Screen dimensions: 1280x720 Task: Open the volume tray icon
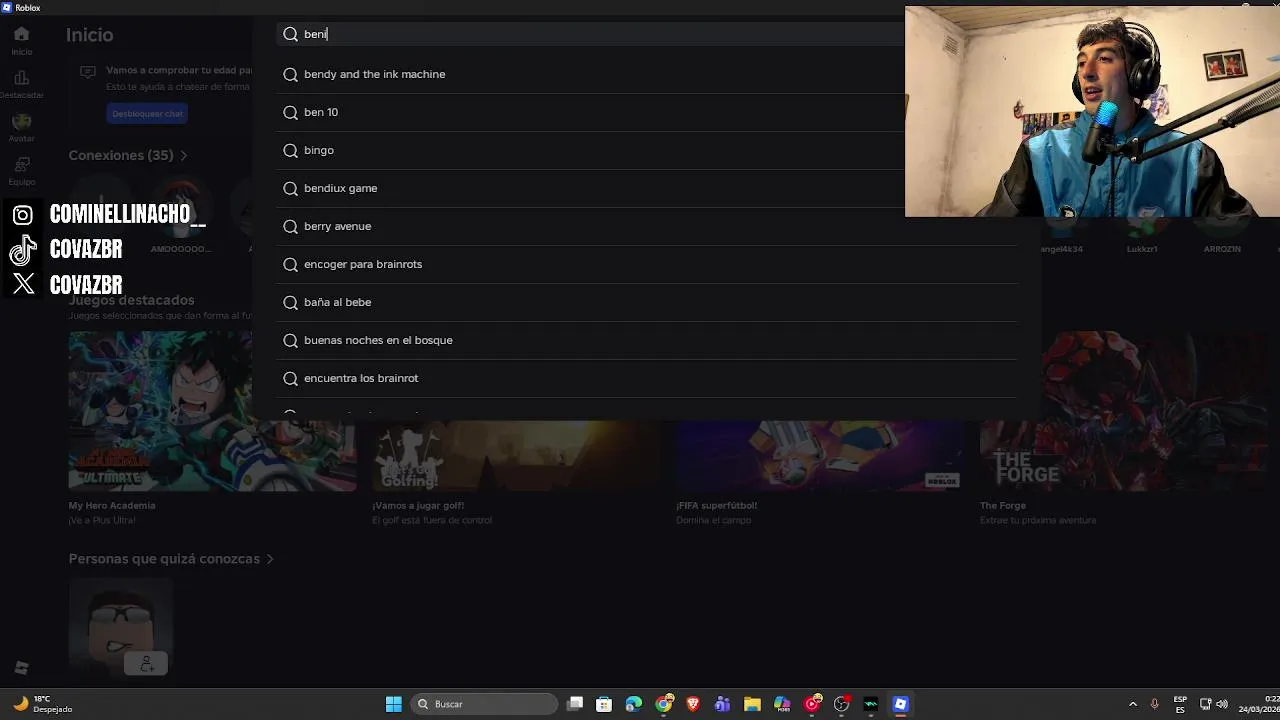pos(1222,704)
